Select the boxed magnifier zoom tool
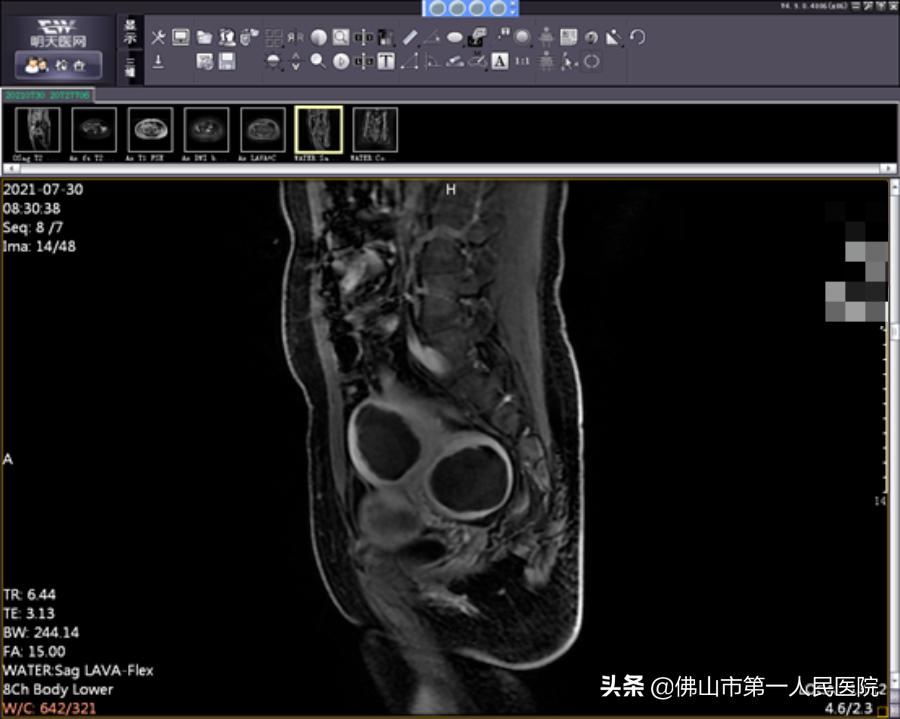 [x=341, y=37]
